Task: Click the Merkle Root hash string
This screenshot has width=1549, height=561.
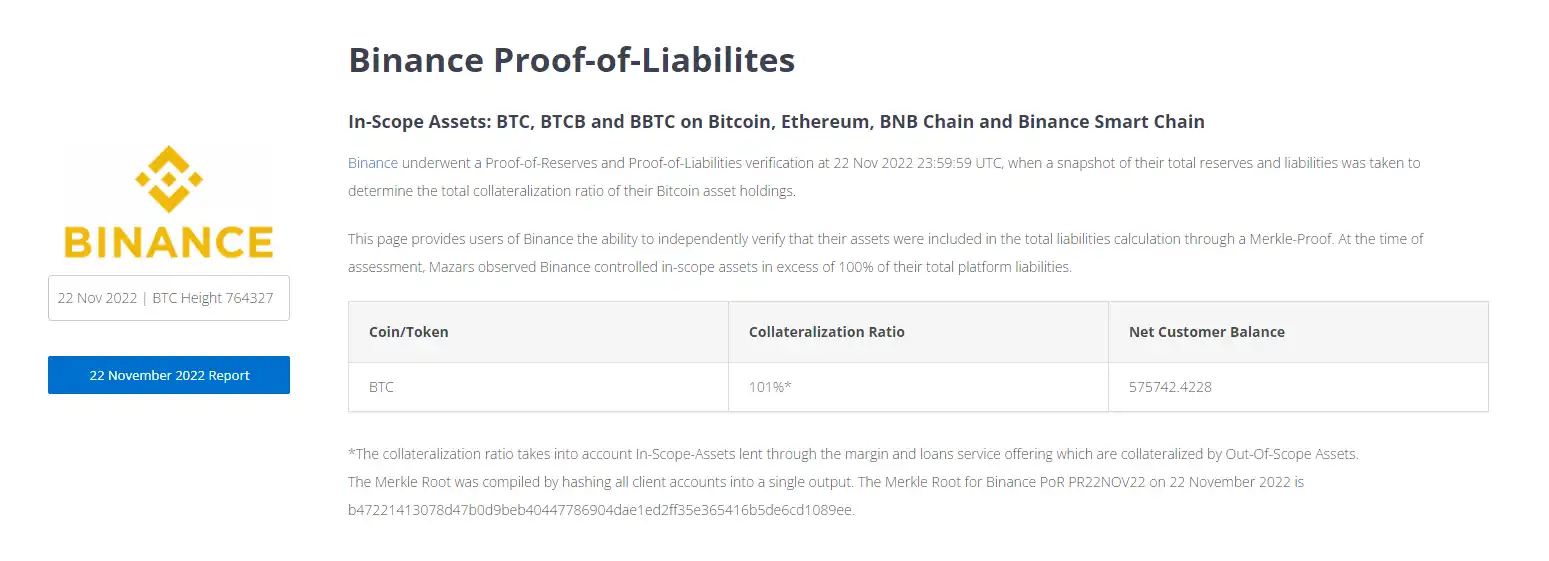Action: 600,510
